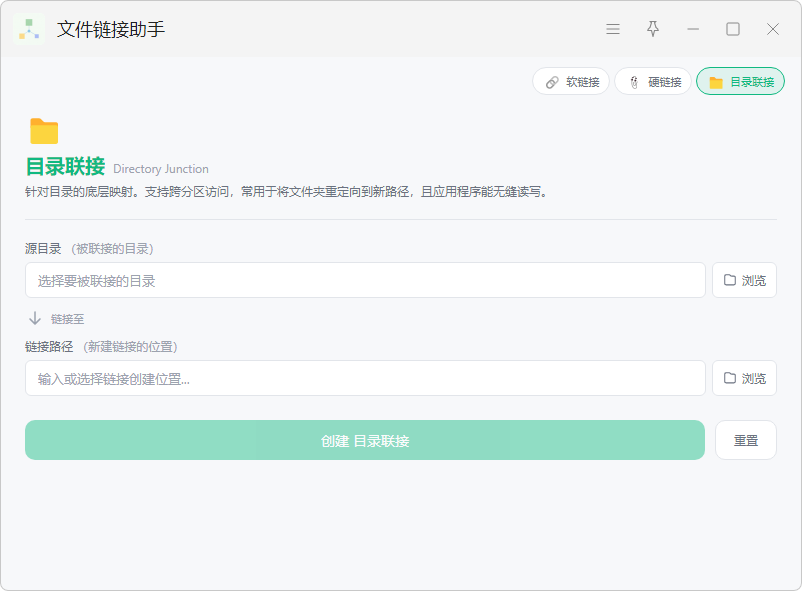Focus the 链接路径 link path field
802x591 pixels.
pyautogui.click(x=365, y=378)
